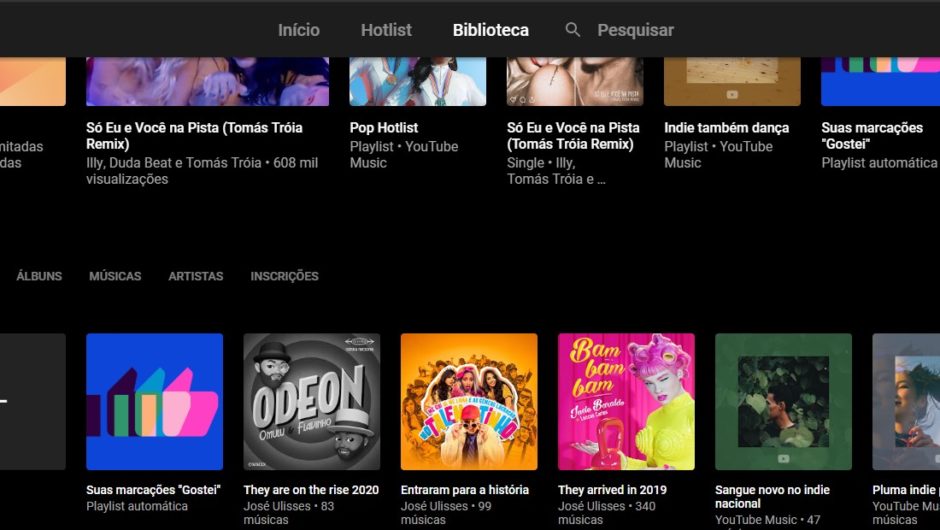Click the Só Eu e Você single title
The width and height of the screenshot is (940, 530).
point(573,136)
